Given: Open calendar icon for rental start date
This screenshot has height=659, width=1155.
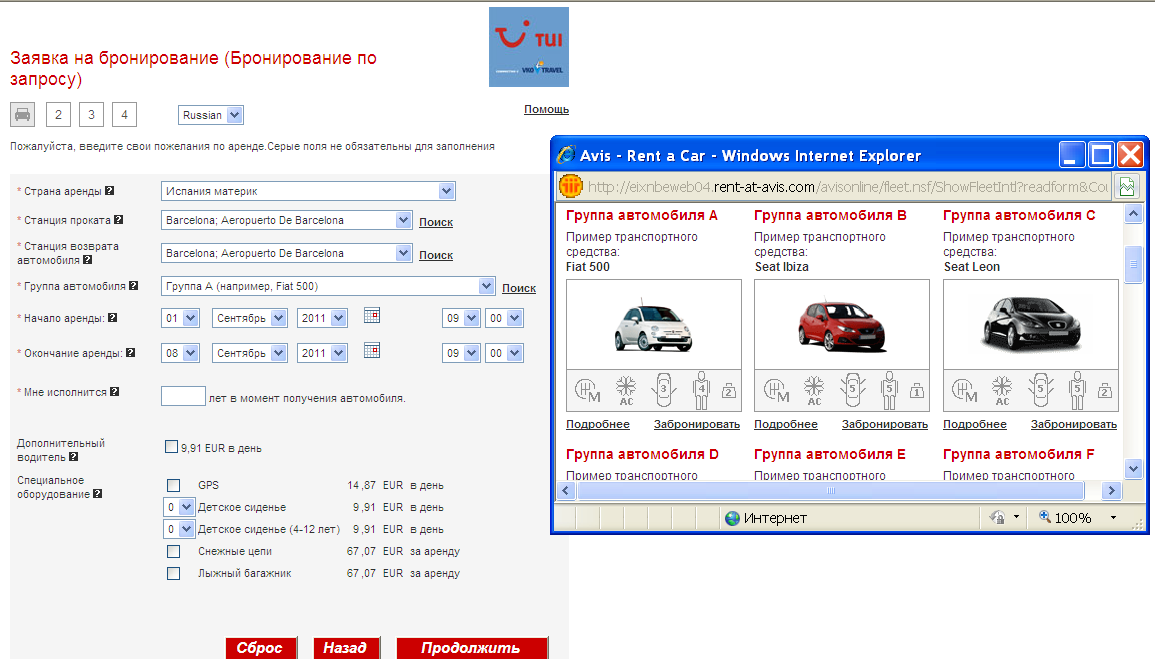Looking at the screenshot, I should point(372,316).
